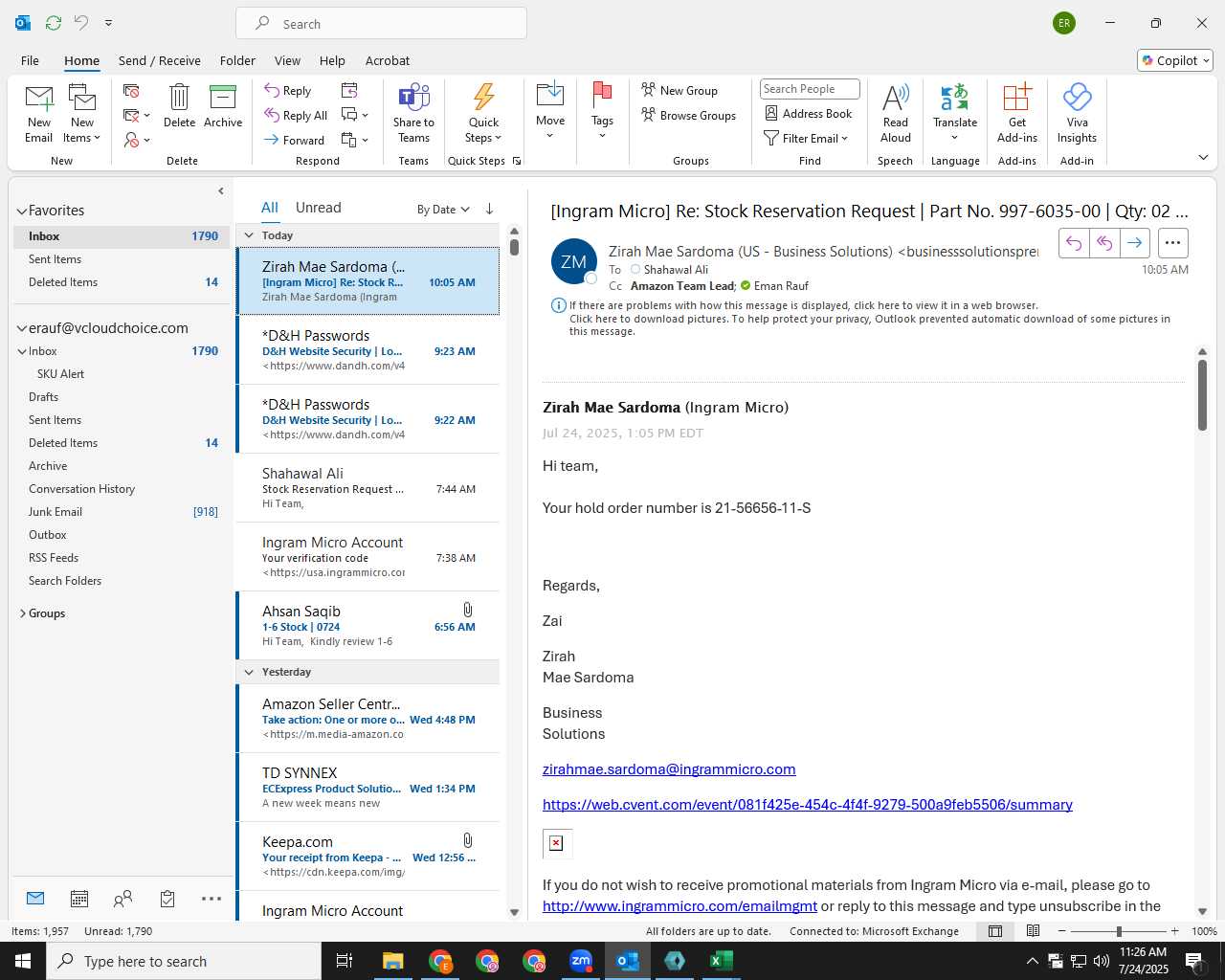The image size is (1225, 980).
Task: Open more navigation options ellipsis
Action: coord(212,899)
